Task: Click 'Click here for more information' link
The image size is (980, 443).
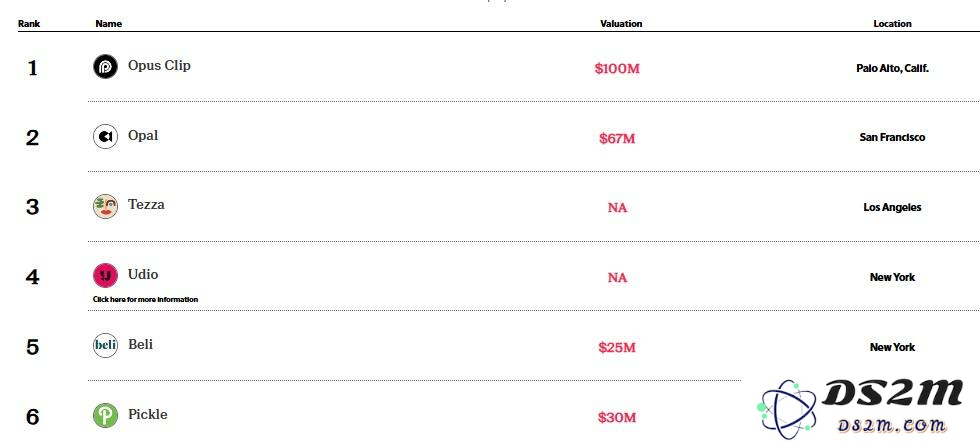Action: [145, 299]
